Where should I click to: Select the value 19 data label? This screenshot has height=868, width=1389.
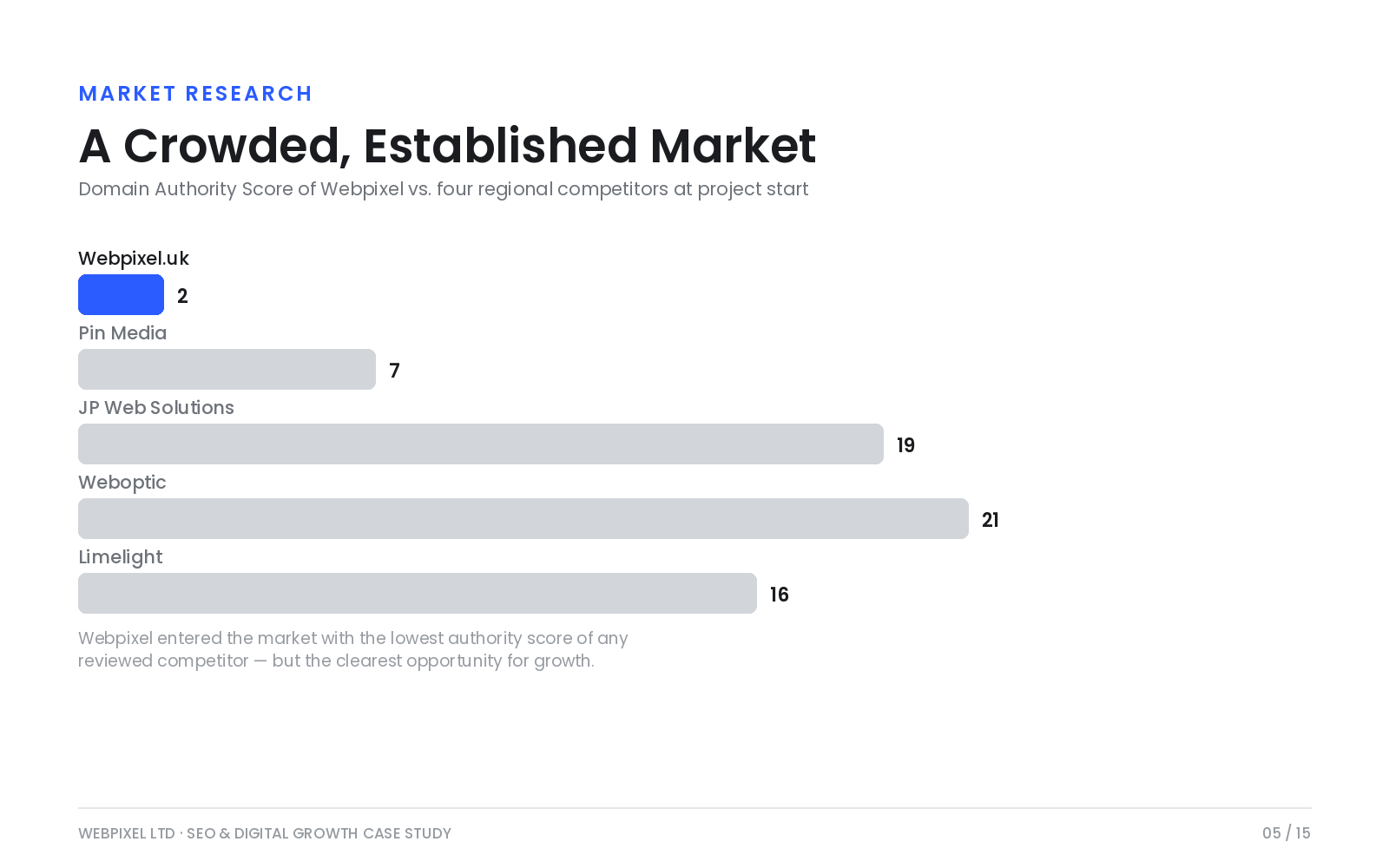tap(905, 445)
